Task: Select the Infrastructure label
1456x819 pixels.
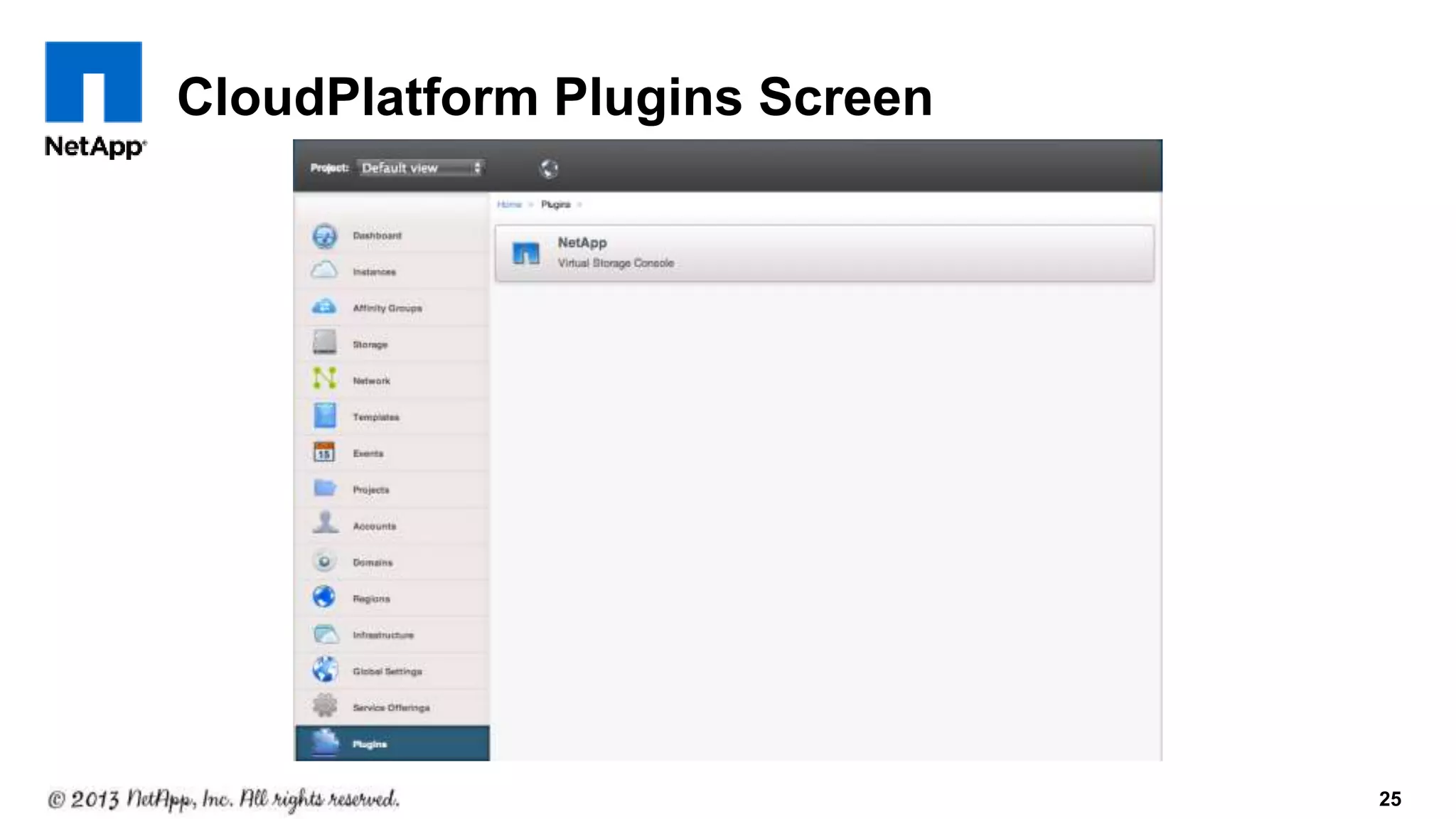Action: tap(383, 635)
